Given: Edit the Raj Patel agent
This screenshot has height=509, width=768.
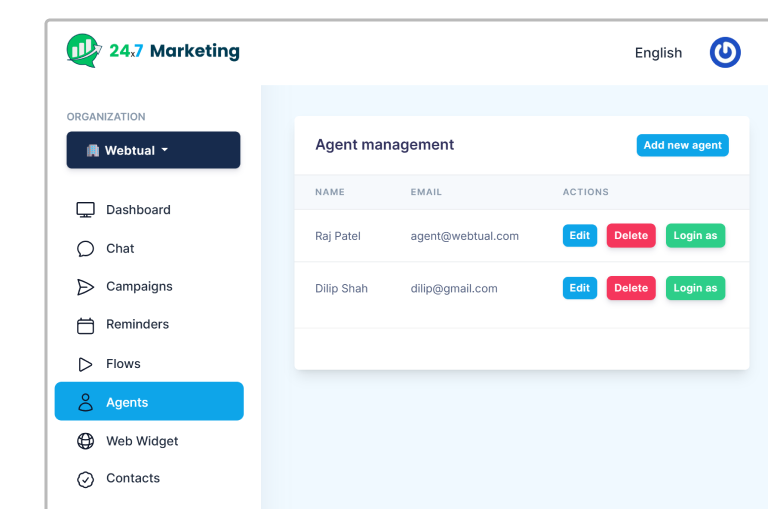Looking at the screenshot, I should pyautogui.click(x=579, y=236).
